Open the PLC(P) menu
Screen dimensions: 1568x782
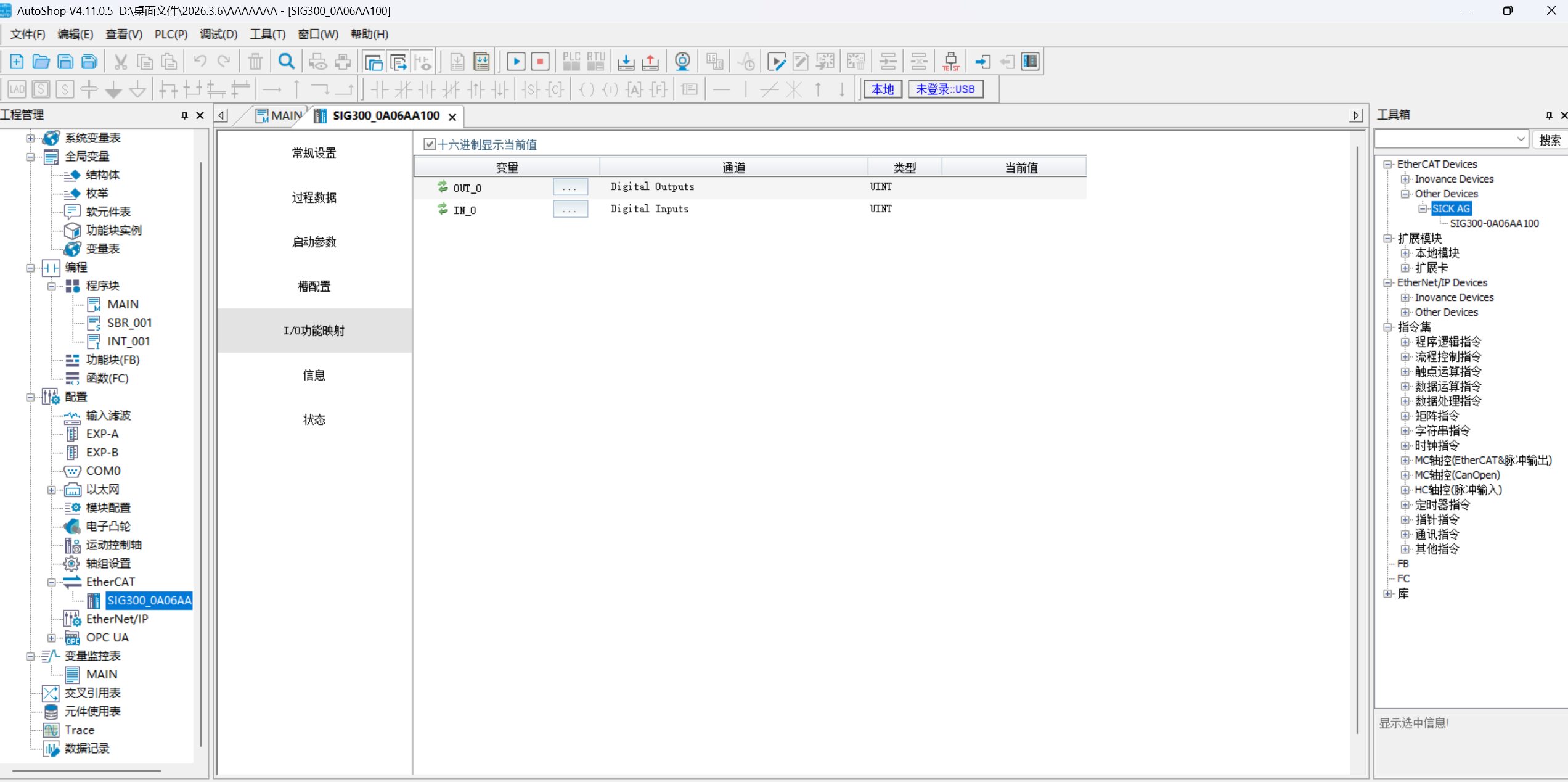(171, 34)
